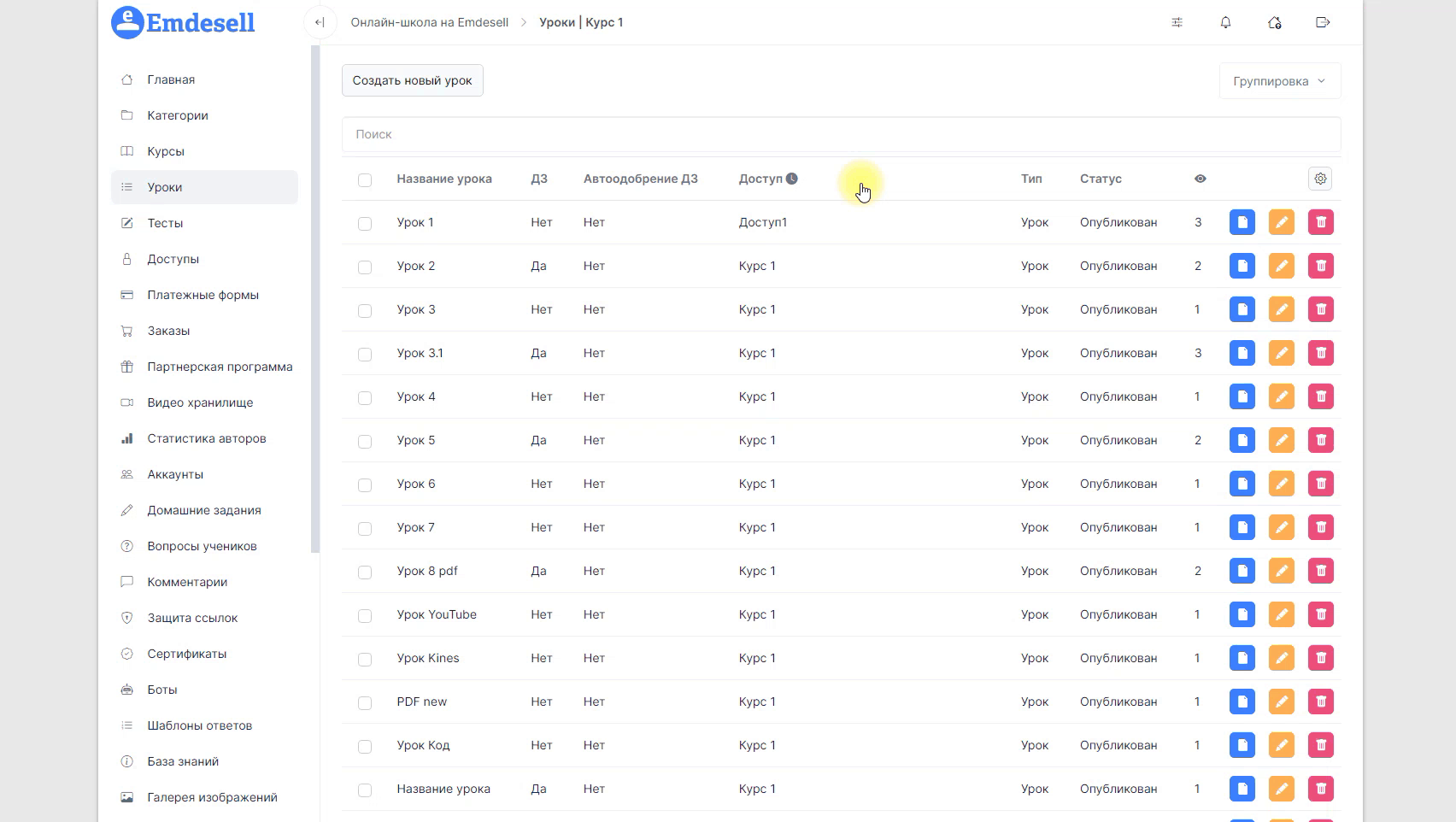The width and height of the screenshot is (1456, 822).
Task: Open filter sliders icon in header
Action: (x=1177, y=22)
